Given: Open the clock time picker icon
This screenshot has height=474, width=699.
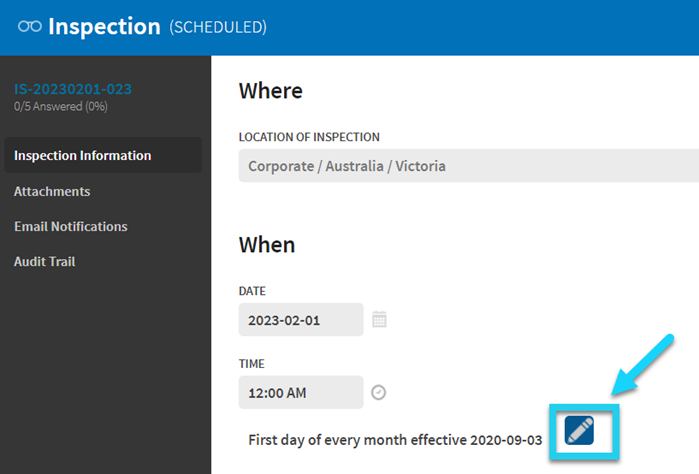Looking at the screenshot, I should coord(378,392).
